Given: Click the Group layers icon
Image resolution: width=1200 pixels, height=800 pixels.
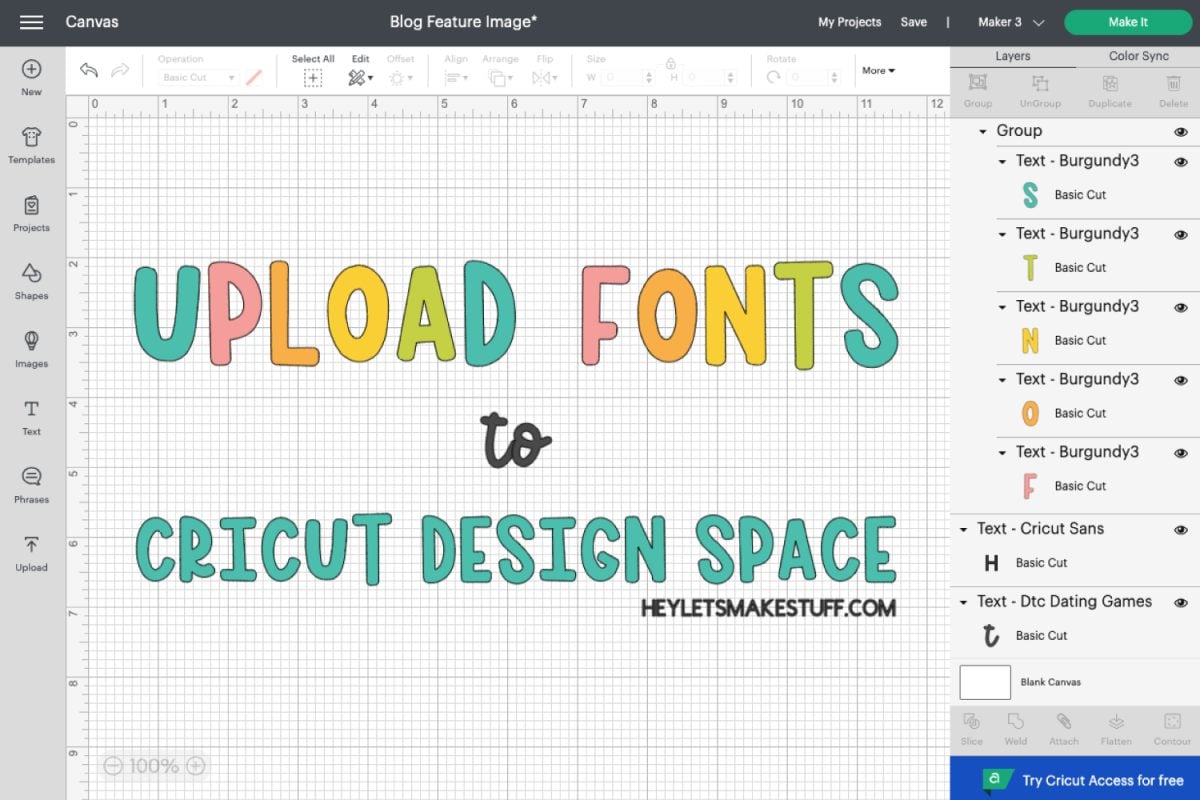Looking at the screenshot, I should click(978, 83).
